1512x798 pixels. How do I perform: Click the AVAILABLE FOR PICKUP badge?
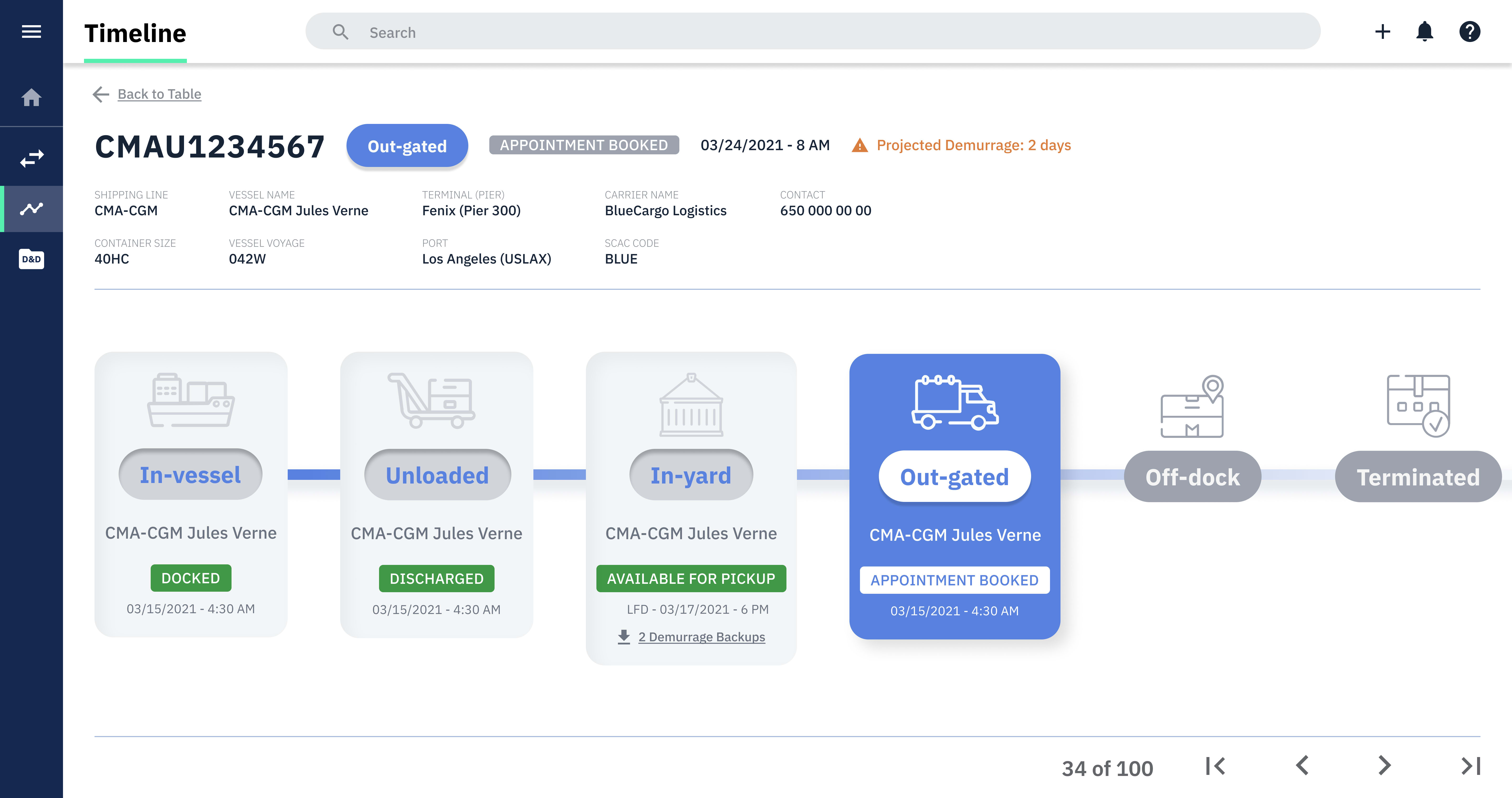click(x=691, y=579)
